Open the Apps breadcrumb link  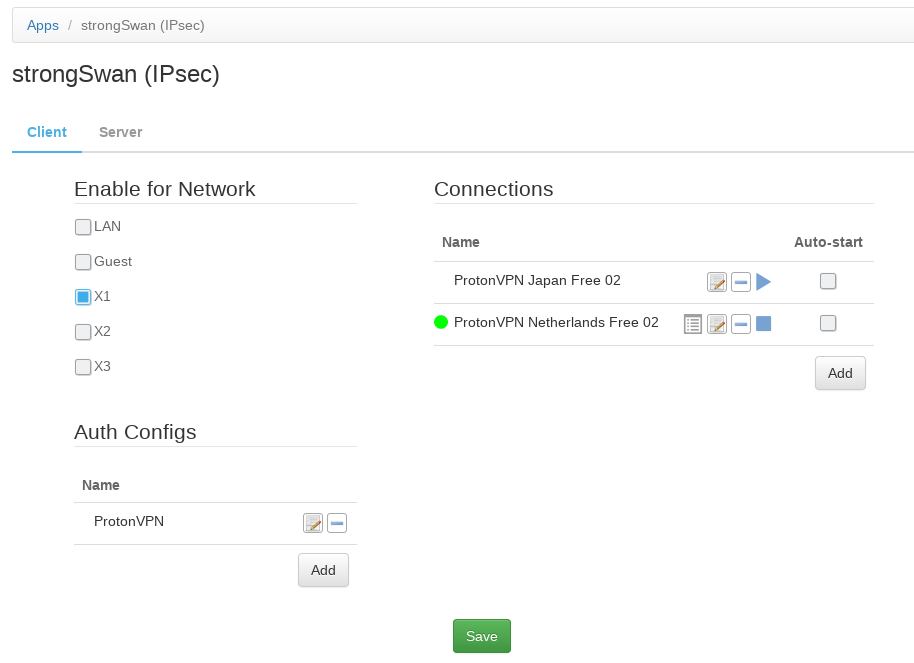pyautogui.click(x=43, y=25)
